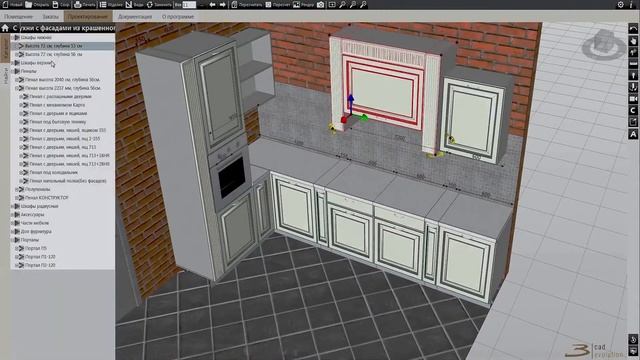Switch to the Проектирование tab
Viewport: 640px width, 360px height.
tap(88, 17)
